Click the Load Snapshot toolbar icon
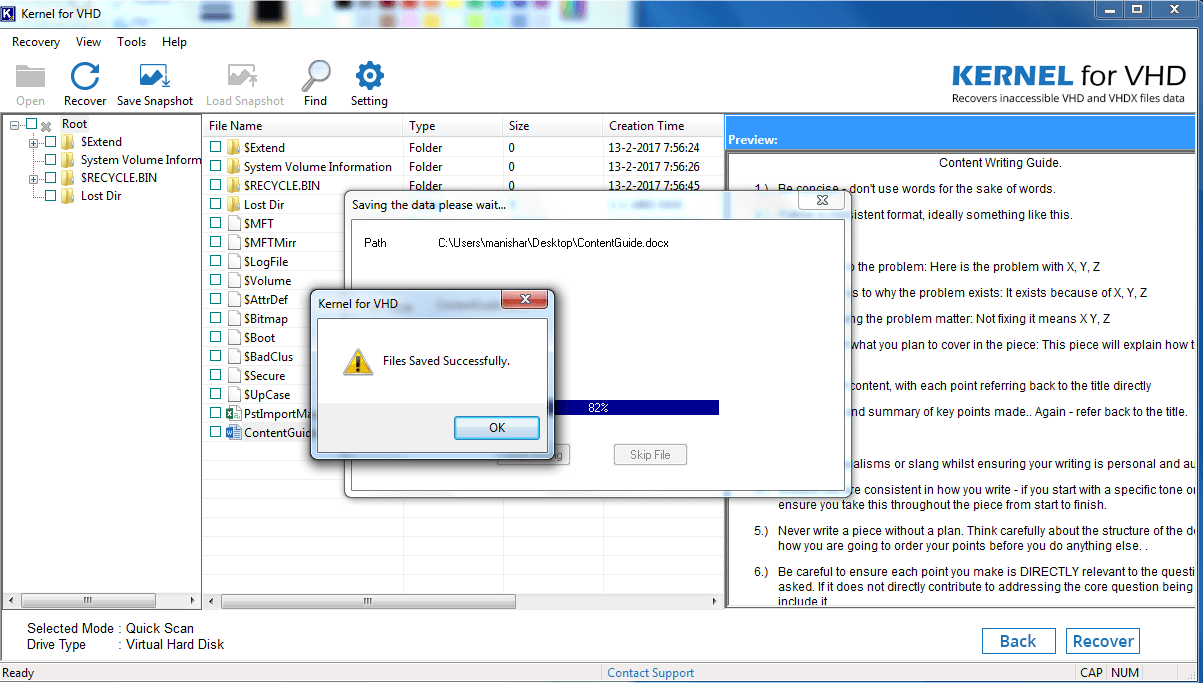 pyautogui.click(x=244, y=77)
